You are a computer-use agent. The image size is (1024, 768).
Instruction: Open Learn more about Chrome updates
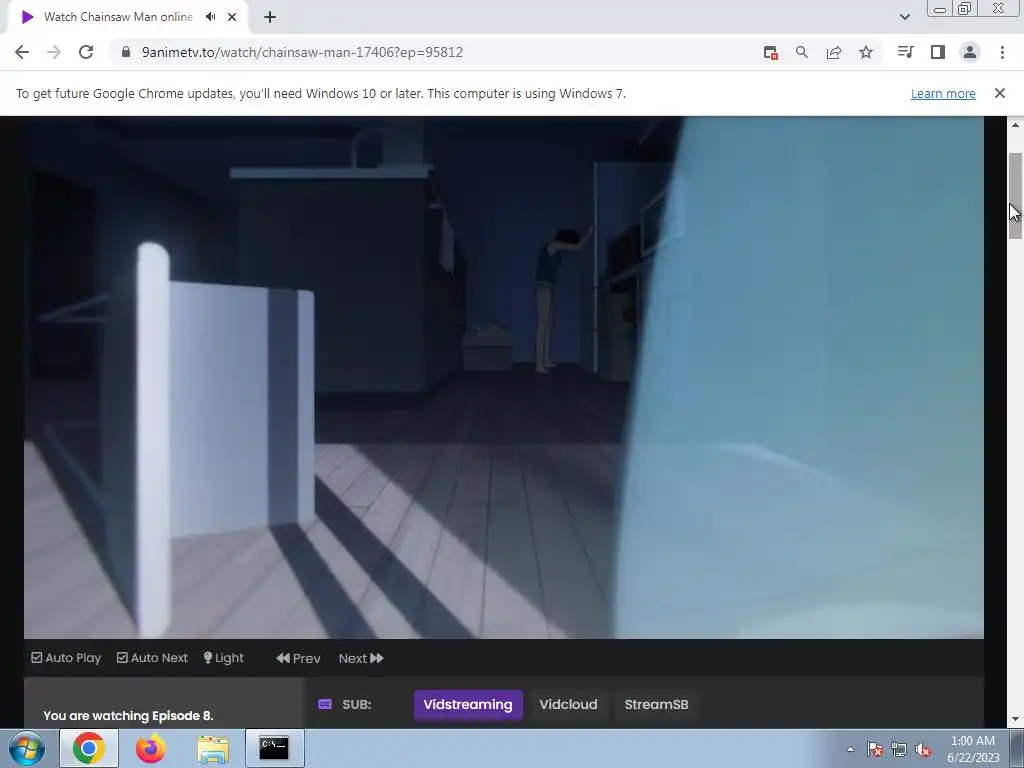943,93
